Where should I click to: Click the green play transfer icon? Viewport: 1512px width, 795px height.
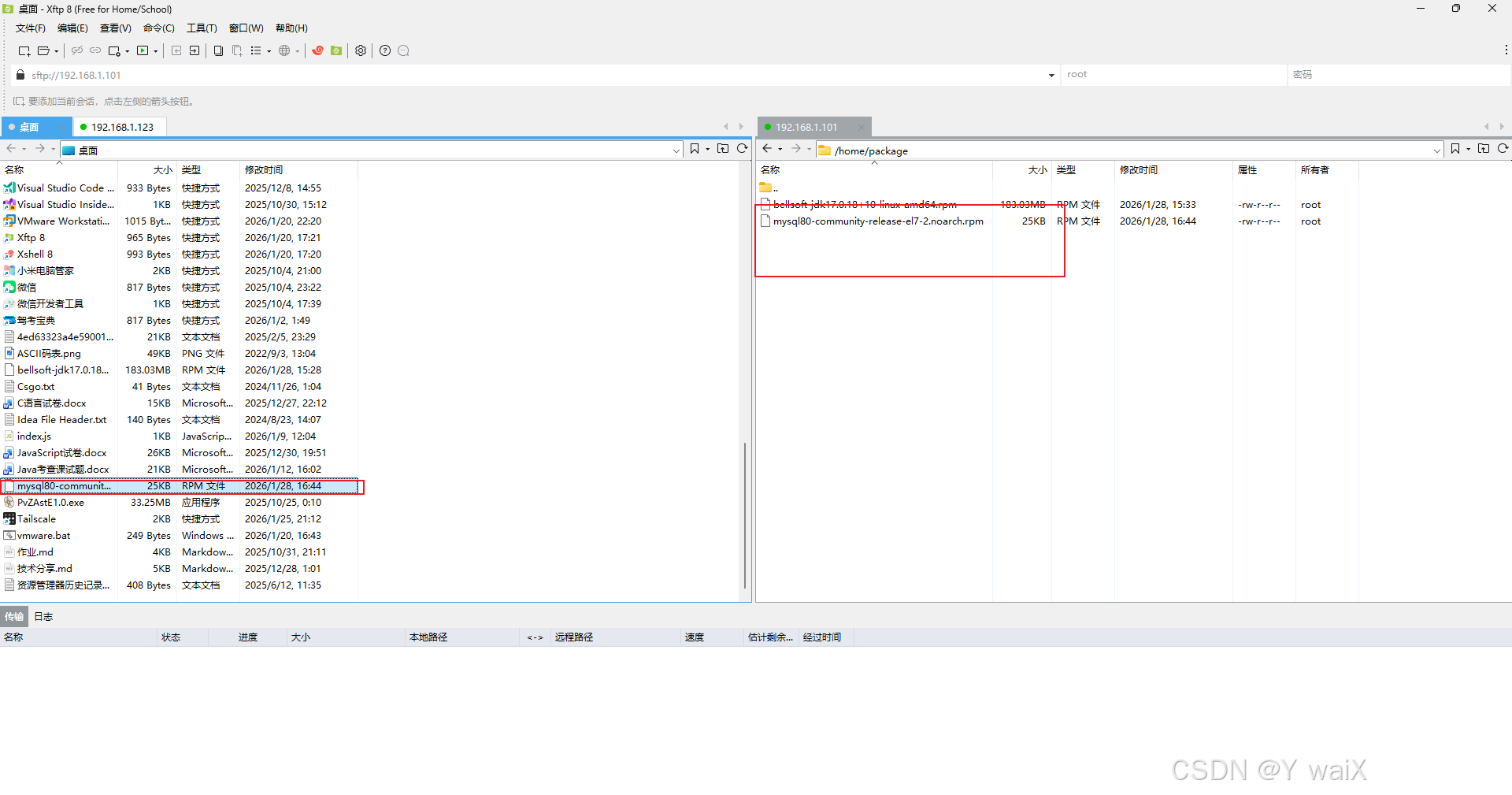click(x=143, y=50)
